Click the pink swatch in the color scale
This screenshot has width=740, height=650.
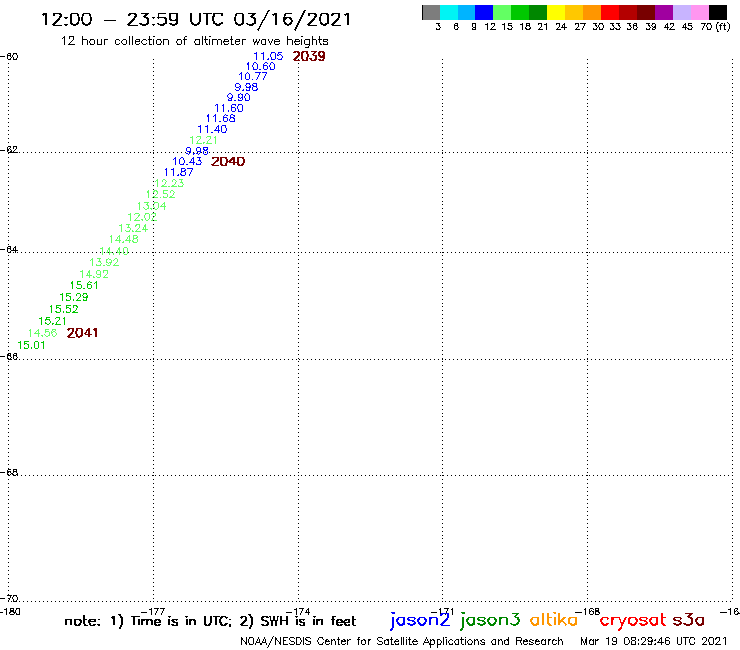click(x=699, y=12)
